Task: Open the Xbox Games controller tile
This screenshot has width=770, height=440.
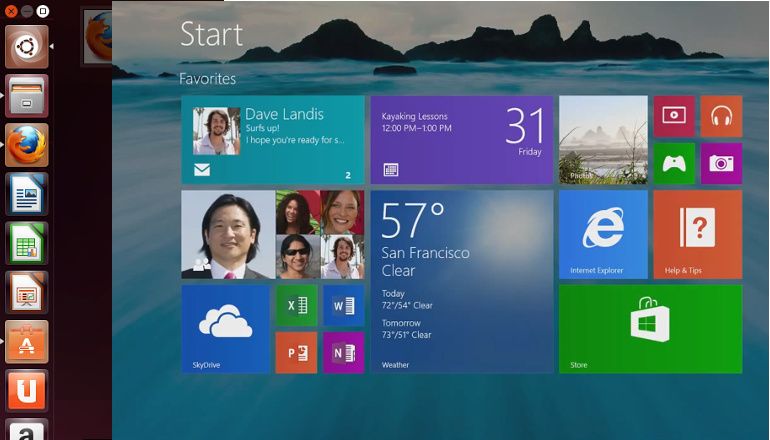Action: pos(674,163)
